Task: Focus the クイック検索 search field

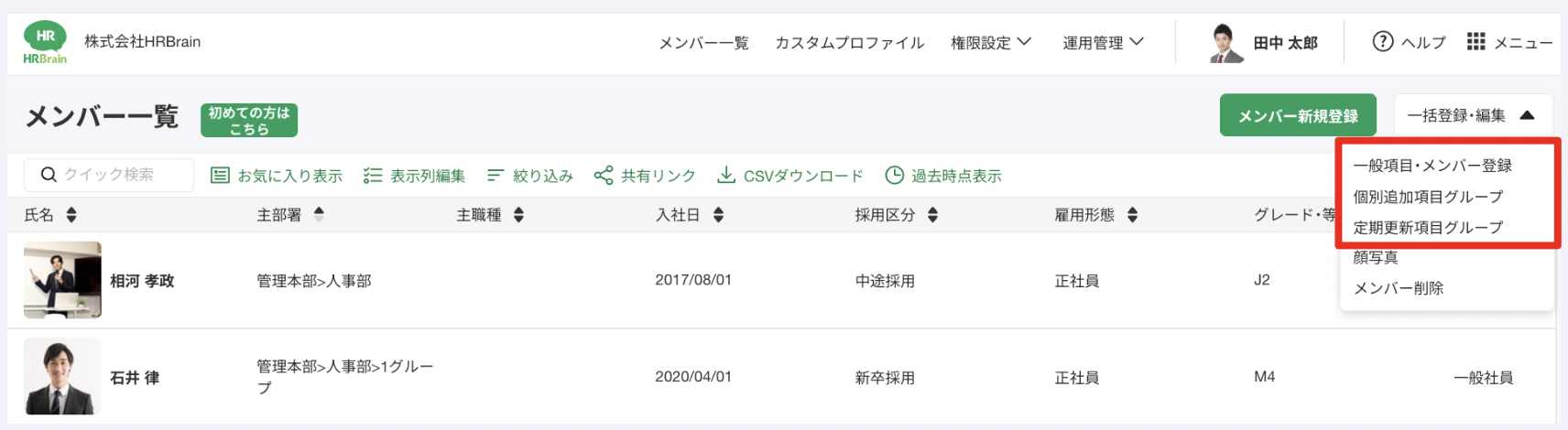Action: point(119,175)
